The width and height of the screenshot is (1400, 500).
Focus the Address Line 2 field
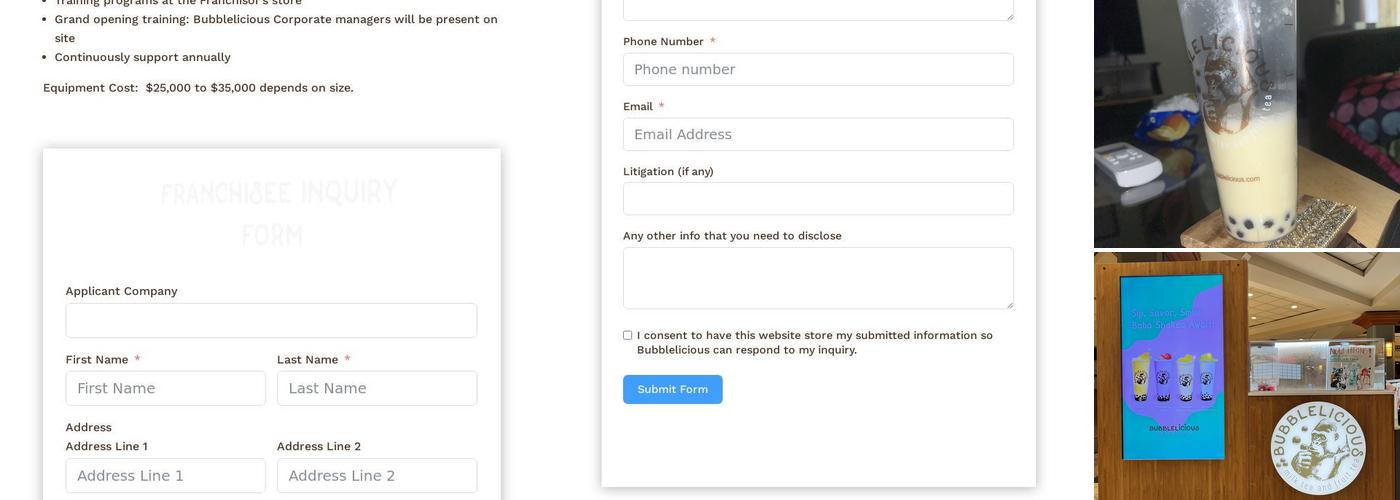377,475
